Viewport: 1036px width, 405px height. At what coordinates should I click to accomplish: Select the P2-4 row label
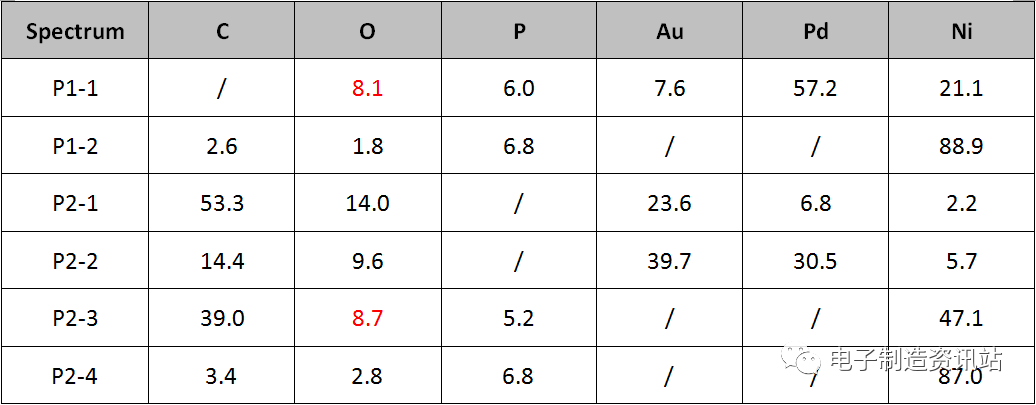click(x=75, y=377)
